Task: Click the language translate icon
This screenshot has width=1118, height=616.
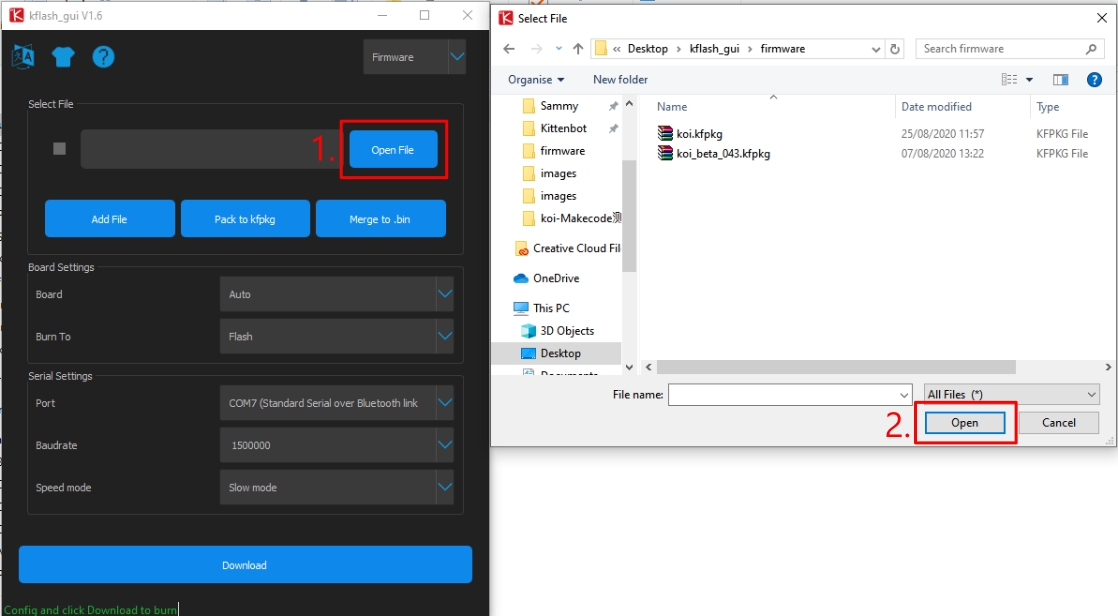Action: (x=22, y=57)
